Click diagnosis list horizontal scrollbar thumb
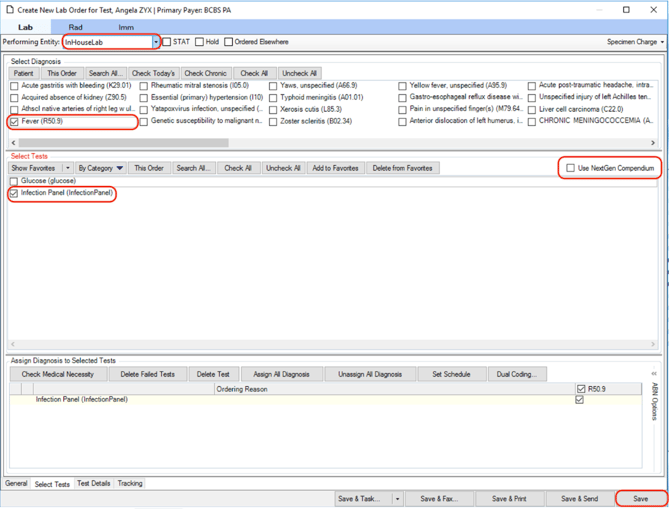The height and width of the screenshot is (509, 670). tap(123, 143)
